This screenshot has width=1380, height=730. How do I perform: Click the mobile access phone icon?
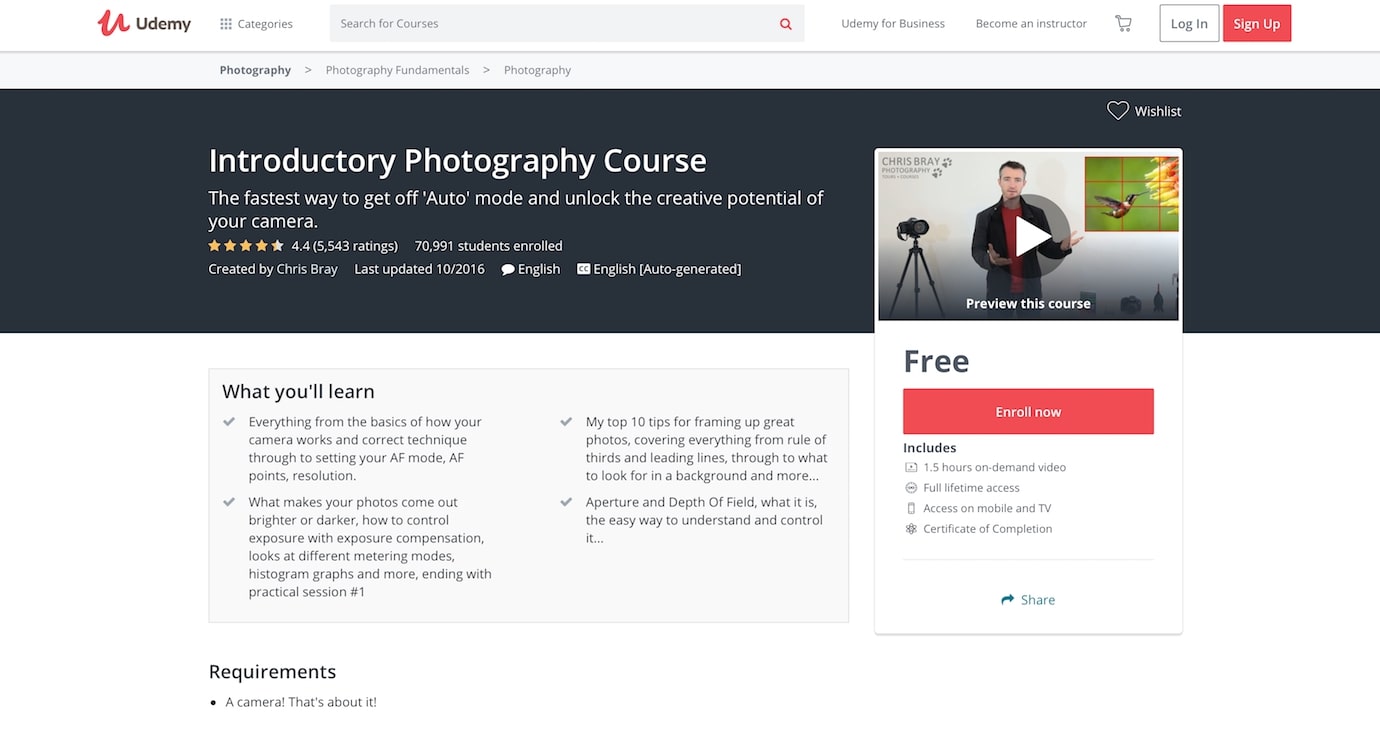911,508
